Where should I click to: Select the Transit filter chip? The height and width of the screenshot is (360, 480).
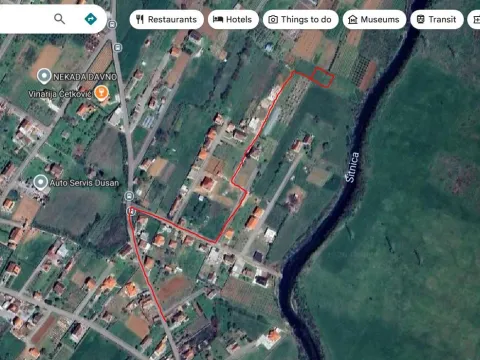click(x=437, y=20)
